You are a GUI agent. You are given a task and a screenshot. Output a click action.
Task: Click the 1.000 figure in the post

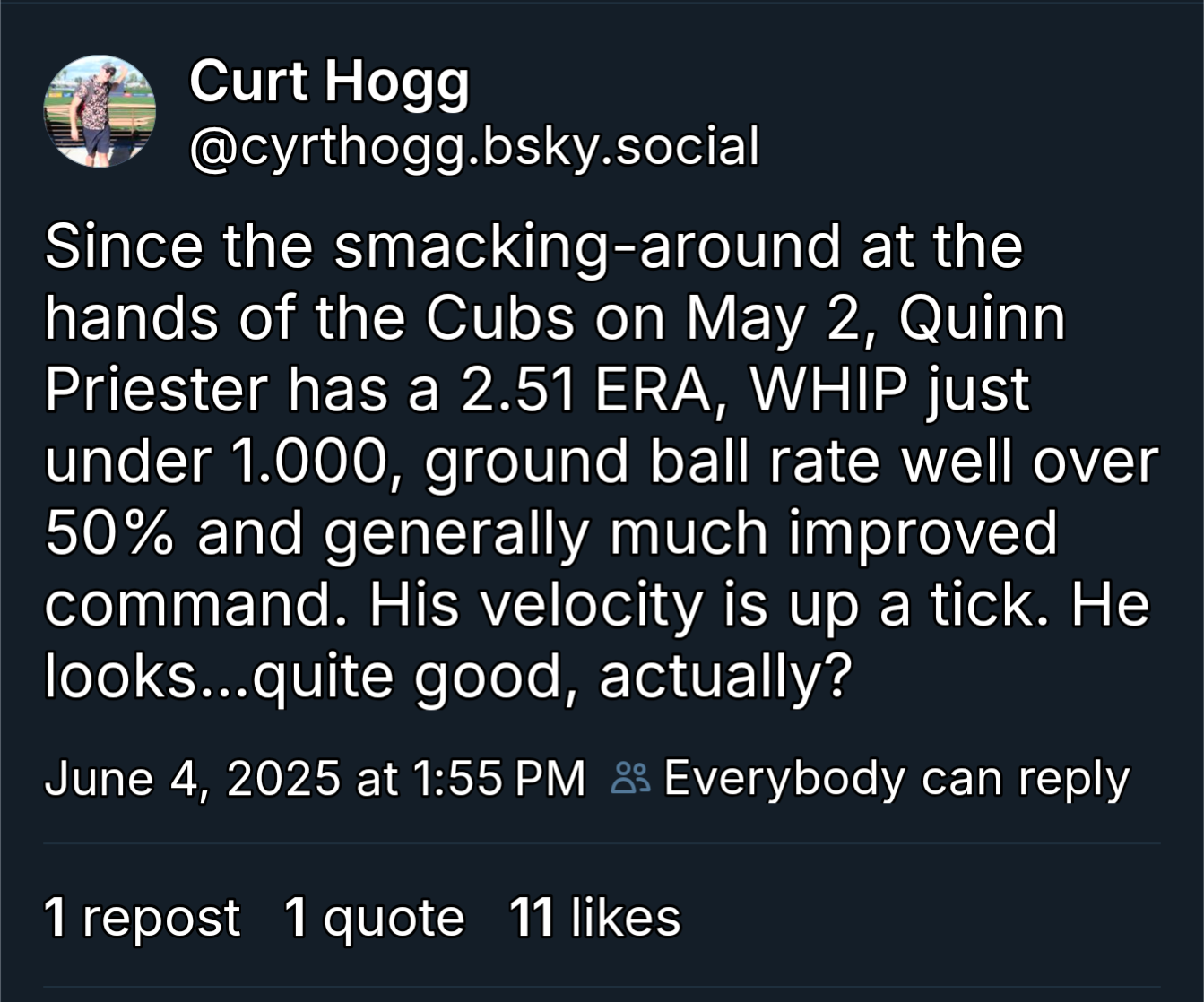(x=315, y=461)
